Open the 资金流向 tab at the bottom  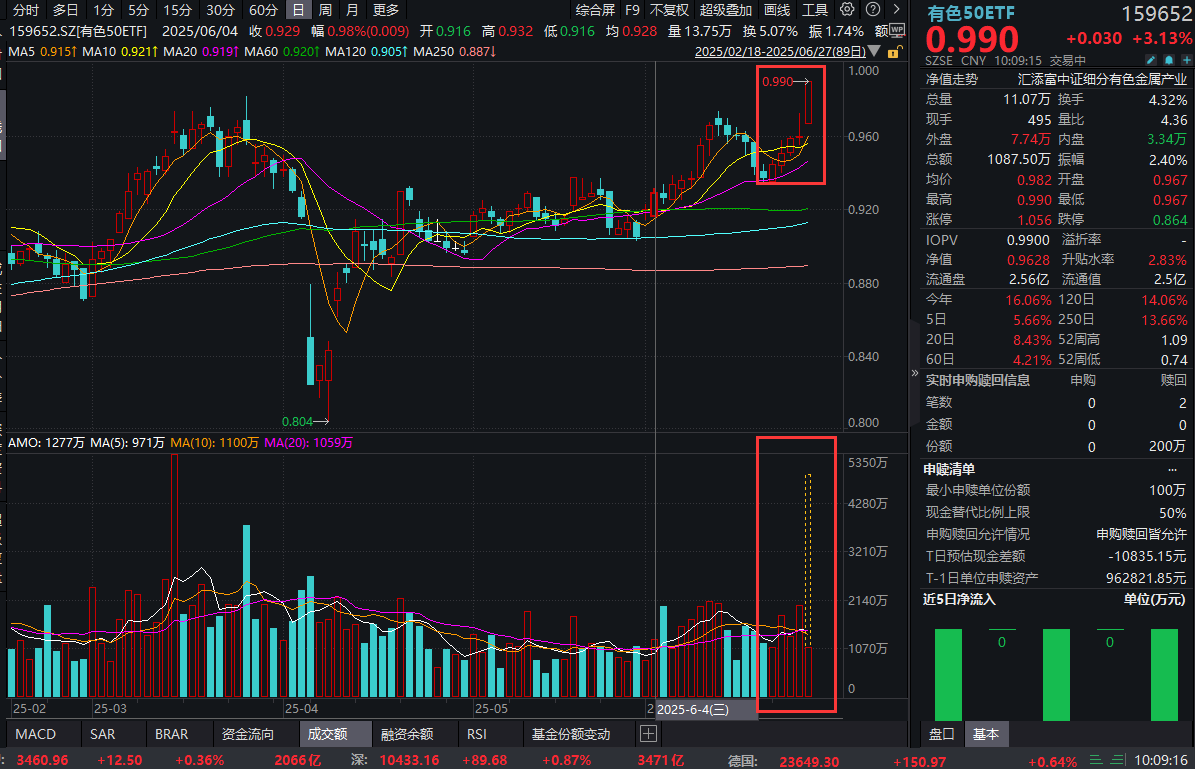249,733
